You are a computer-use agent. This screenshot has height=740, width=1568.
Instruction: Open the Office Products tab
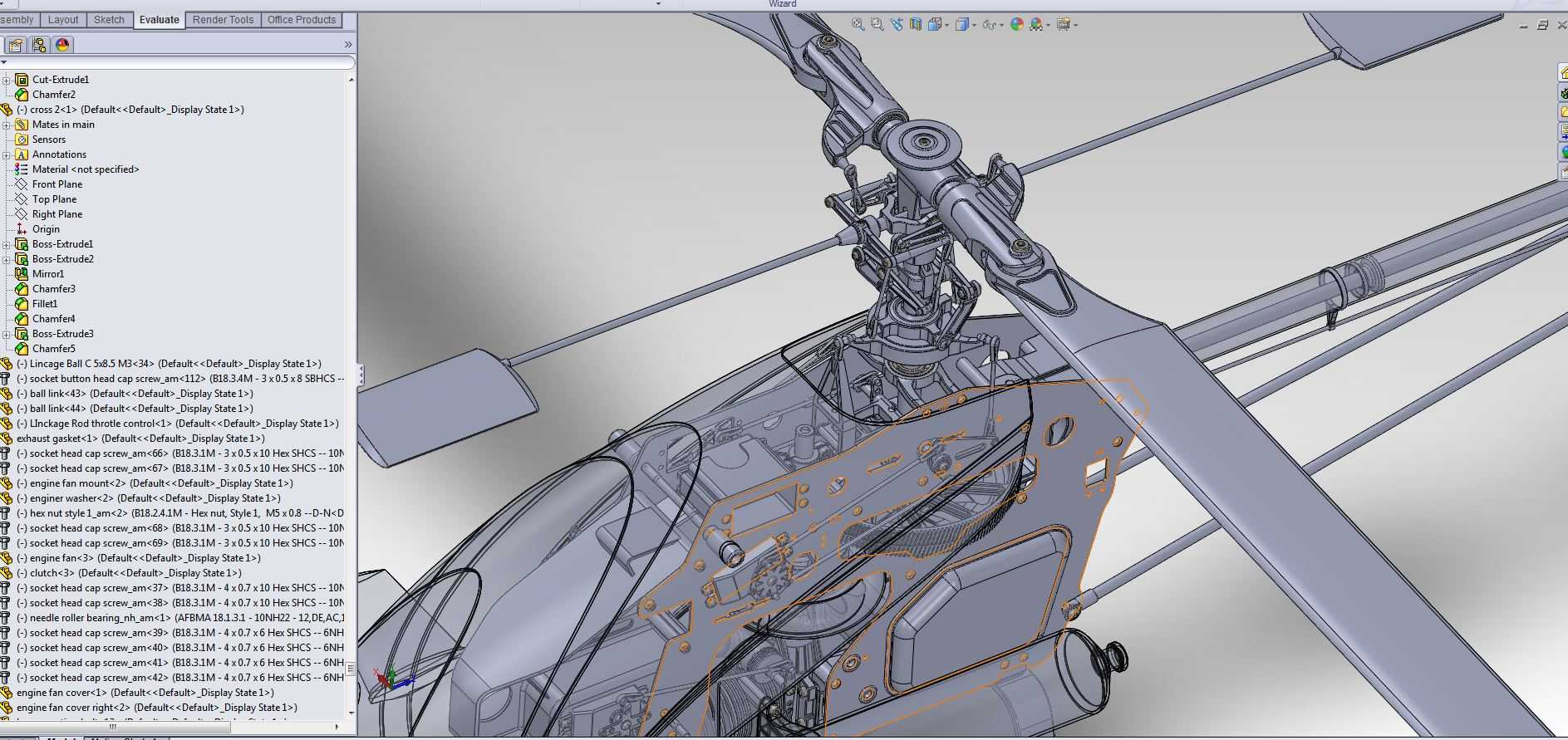pos(302,20)
